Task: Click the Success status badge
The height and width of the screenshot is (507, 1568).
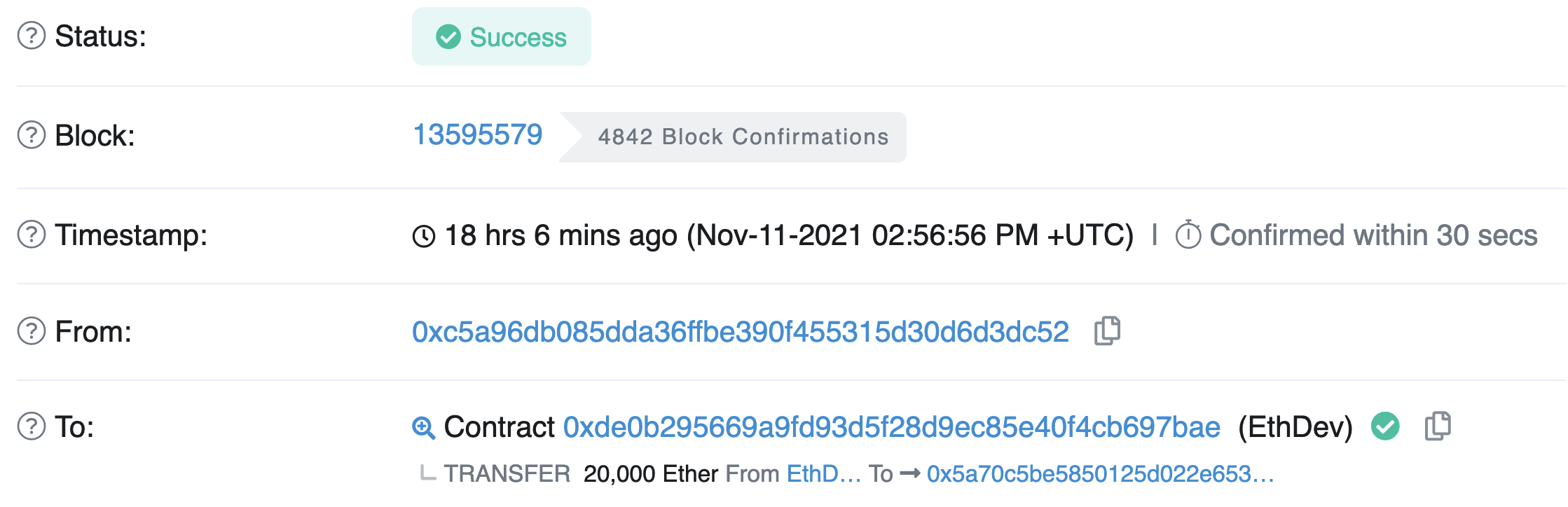Action: (x=502, y=36)
